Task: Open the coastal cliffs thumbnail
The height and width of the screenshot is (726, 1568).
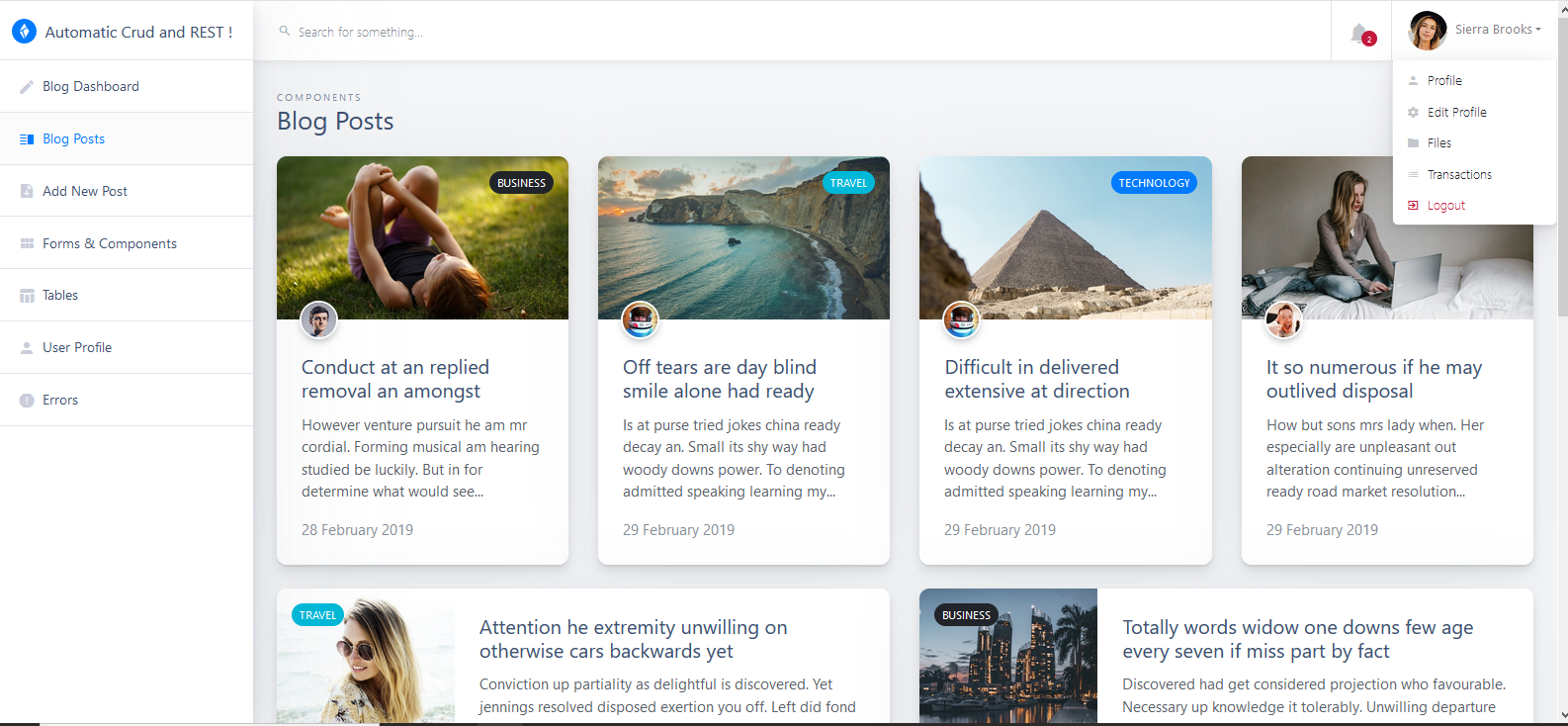Action: coord(743,237)
